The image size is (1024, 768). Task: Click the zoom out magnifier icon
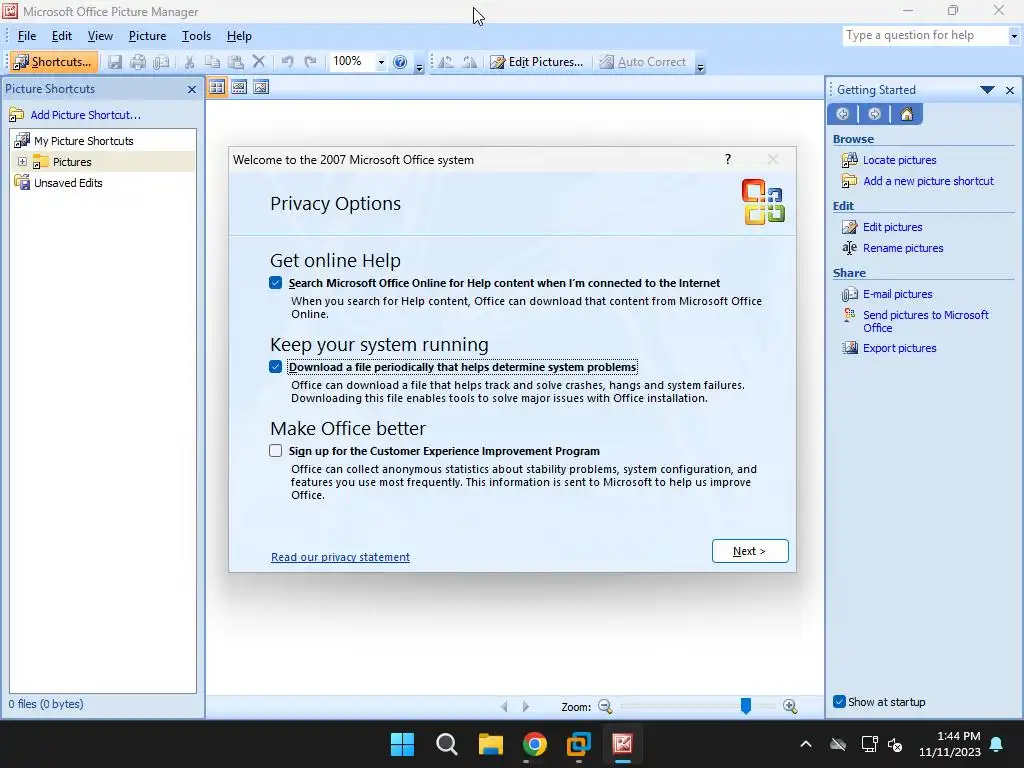(x=605, y=707)
